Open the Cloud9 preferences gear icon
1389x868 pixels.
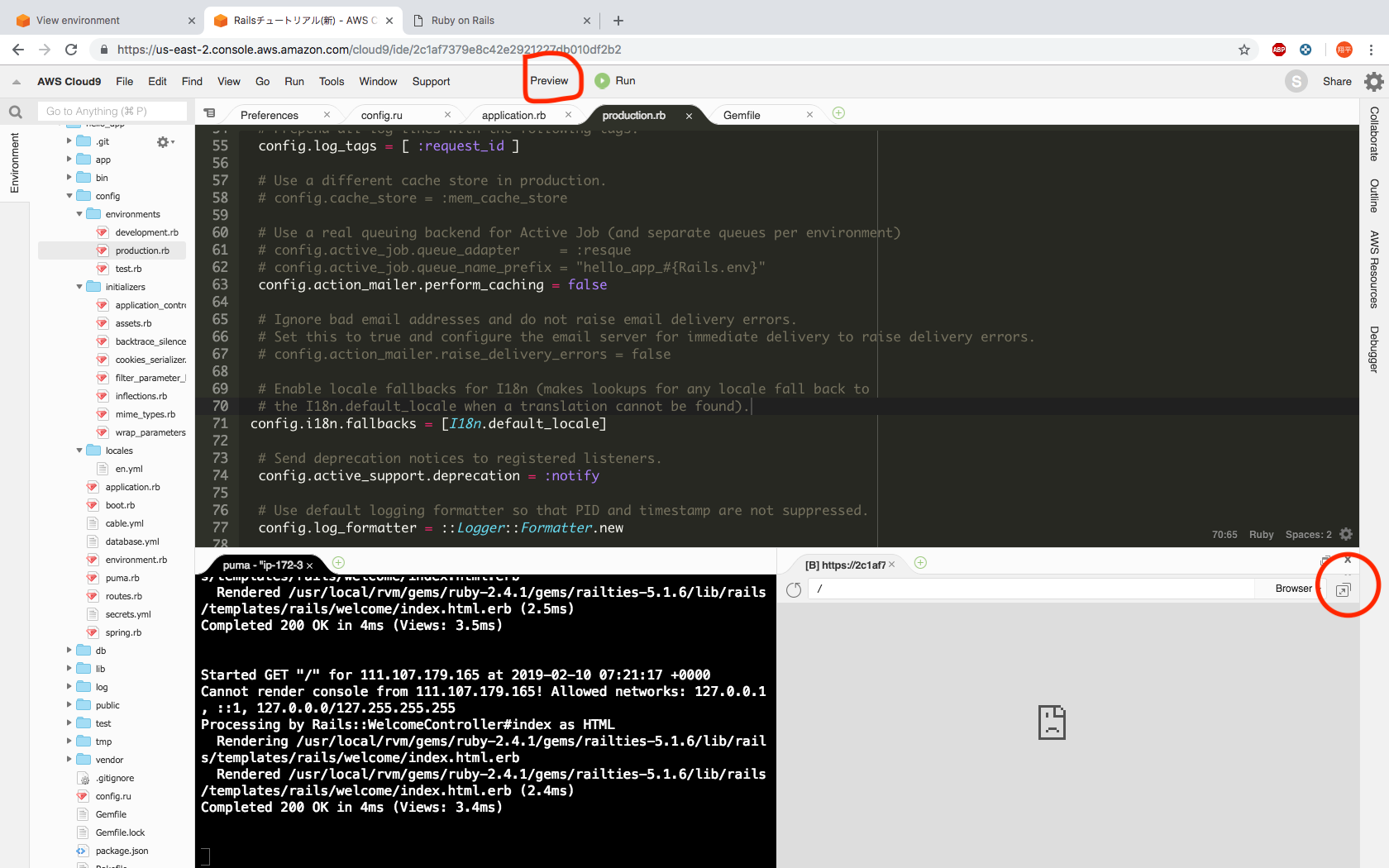(x=1373, y=81)
